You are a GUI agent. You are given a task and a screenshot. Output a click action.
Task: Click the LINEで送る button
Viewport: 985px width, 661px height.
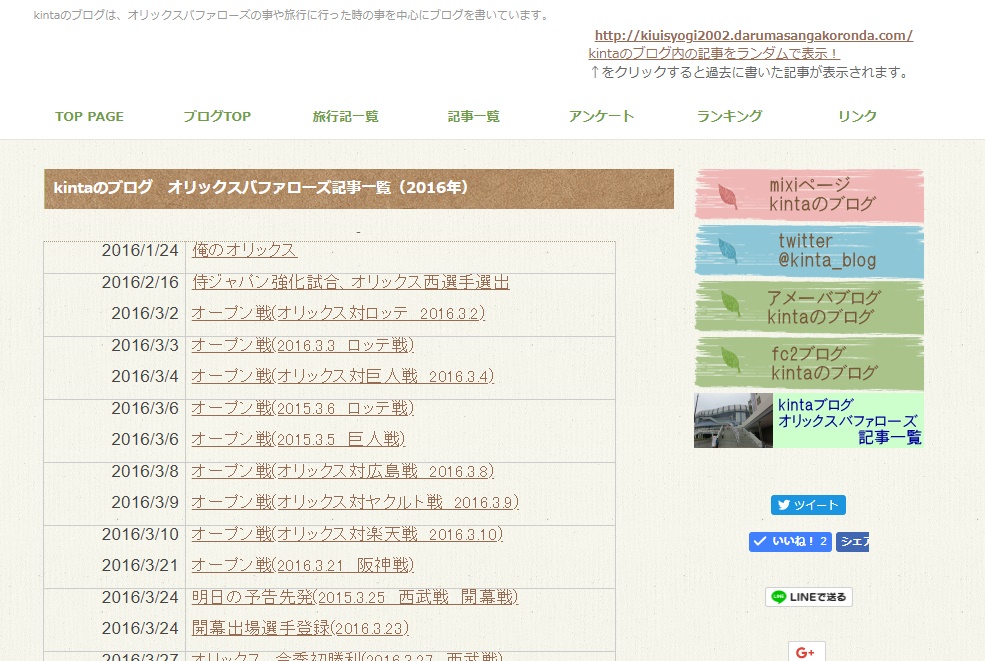(809, 597)
